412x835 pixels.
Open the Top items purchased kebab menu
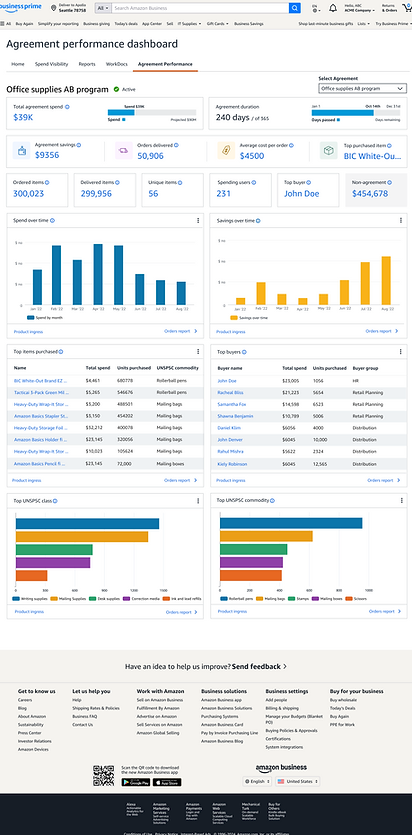198,351
